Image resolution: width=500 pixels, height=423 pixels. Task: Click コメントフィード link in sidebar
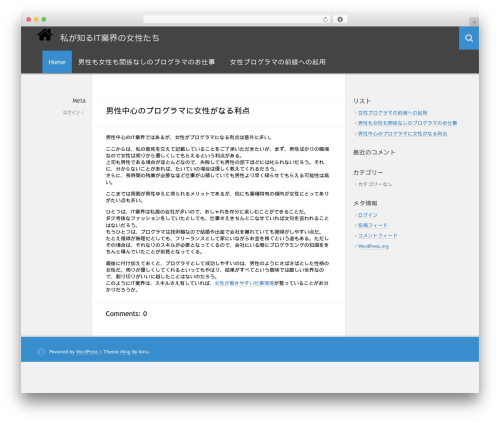[377, 236]
